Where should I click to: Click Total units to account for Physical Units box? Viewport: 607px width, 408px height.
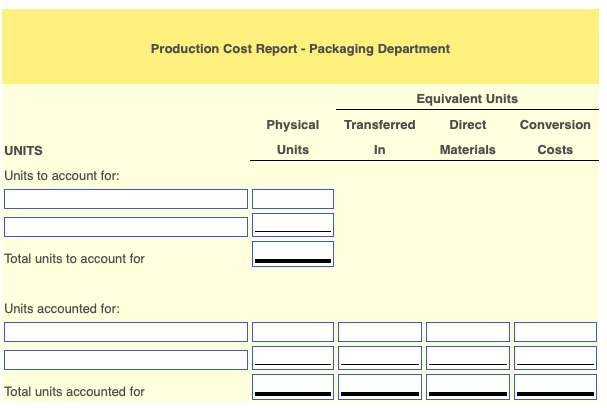pyautogui.click(x=293, y=254)
